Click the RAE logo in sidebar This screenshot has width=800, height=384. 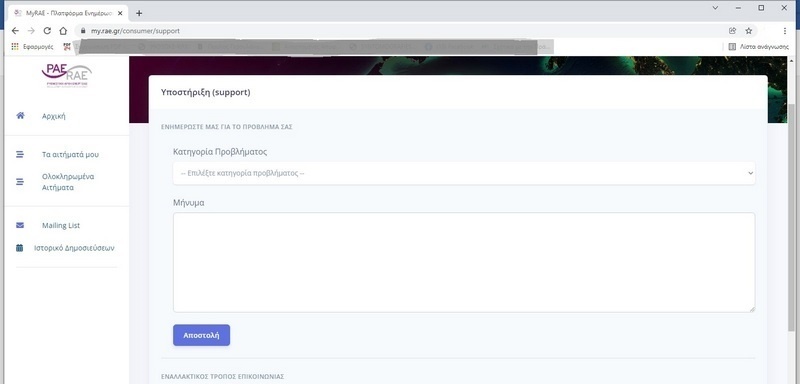click(67, 75)
